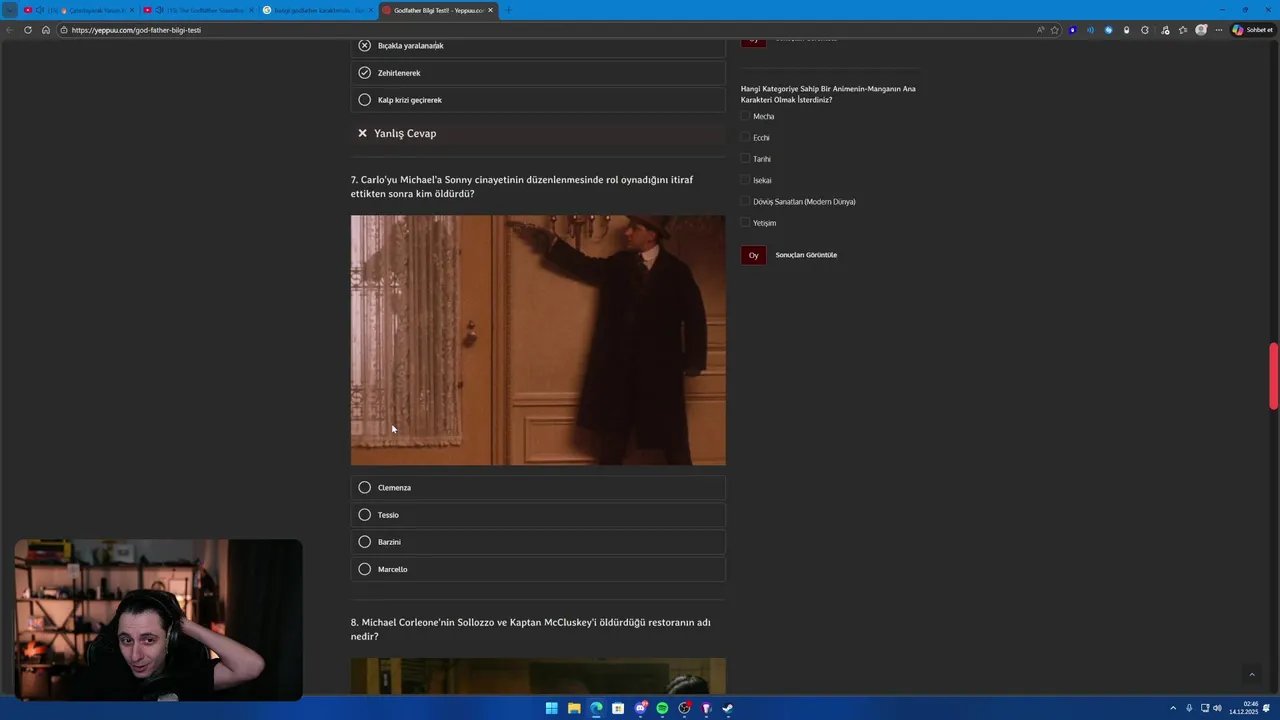Check the Yetişim poll option
The height and width of the screenshot is (720, 1280).
(745, 223)
